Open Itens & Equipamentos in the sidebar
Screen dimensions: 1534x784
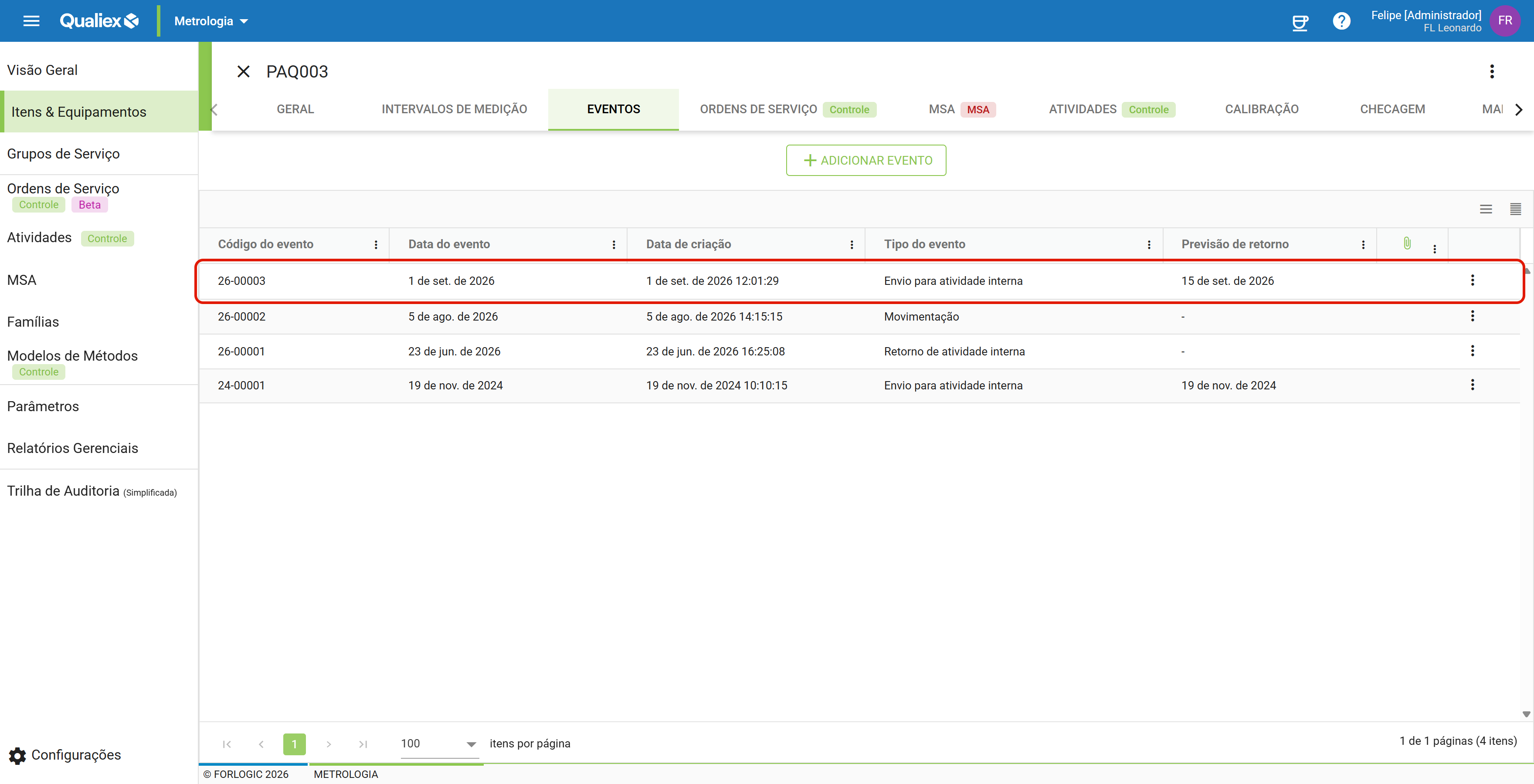[x=99, y=112]
